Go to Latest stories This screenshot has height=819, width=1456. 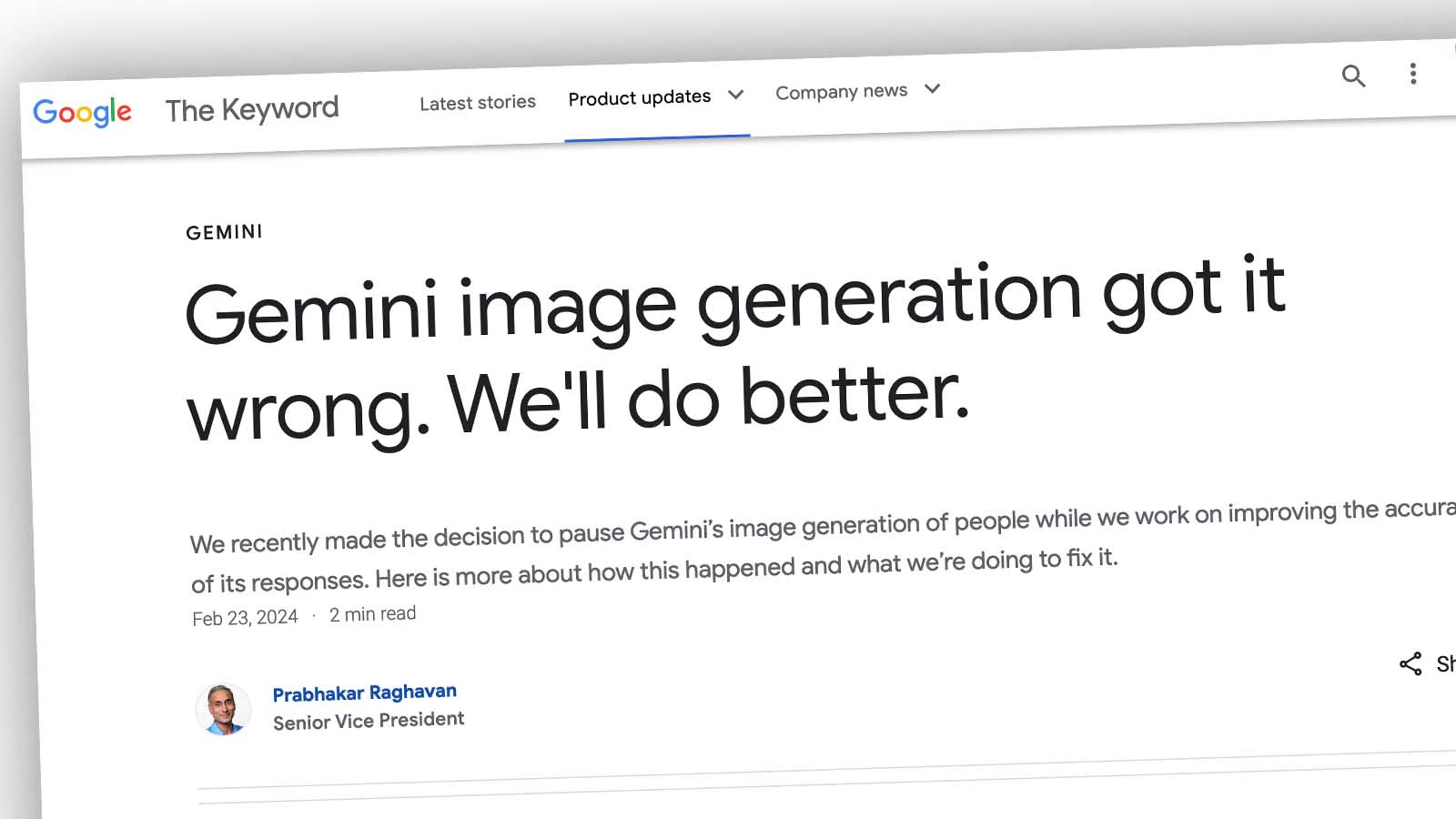[477, 103]
